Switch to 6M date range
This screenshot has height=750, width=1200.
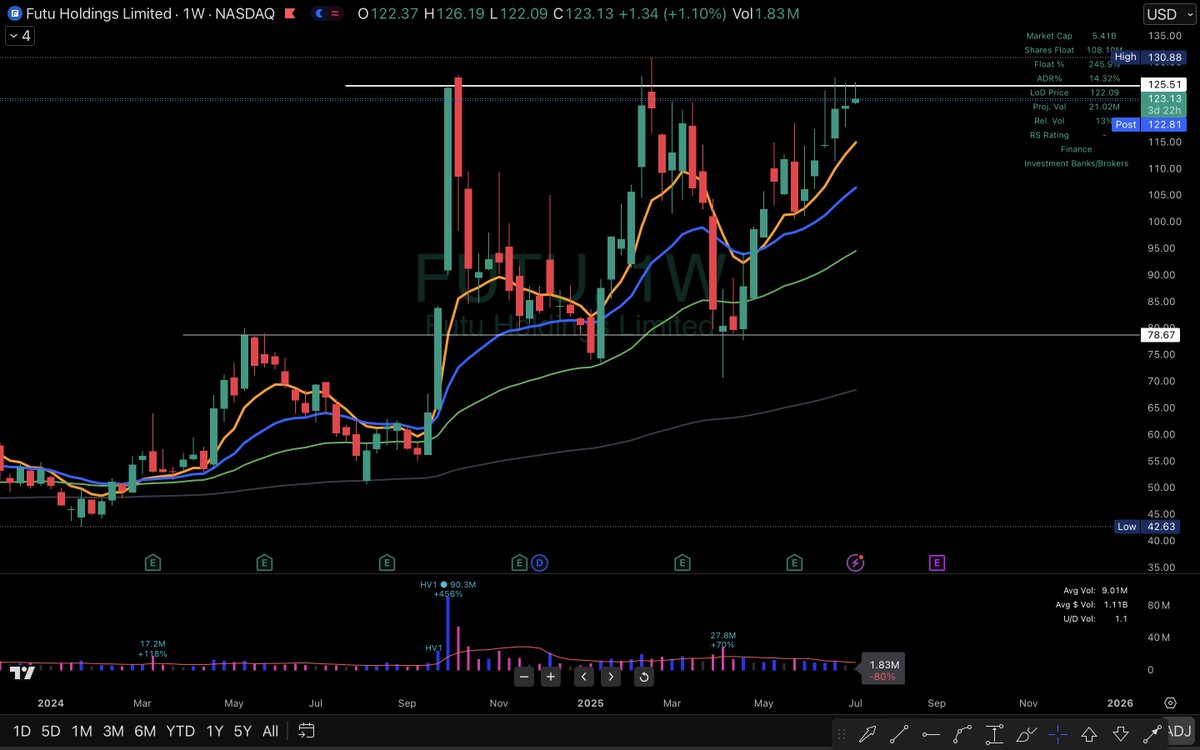tap(145, 731)
